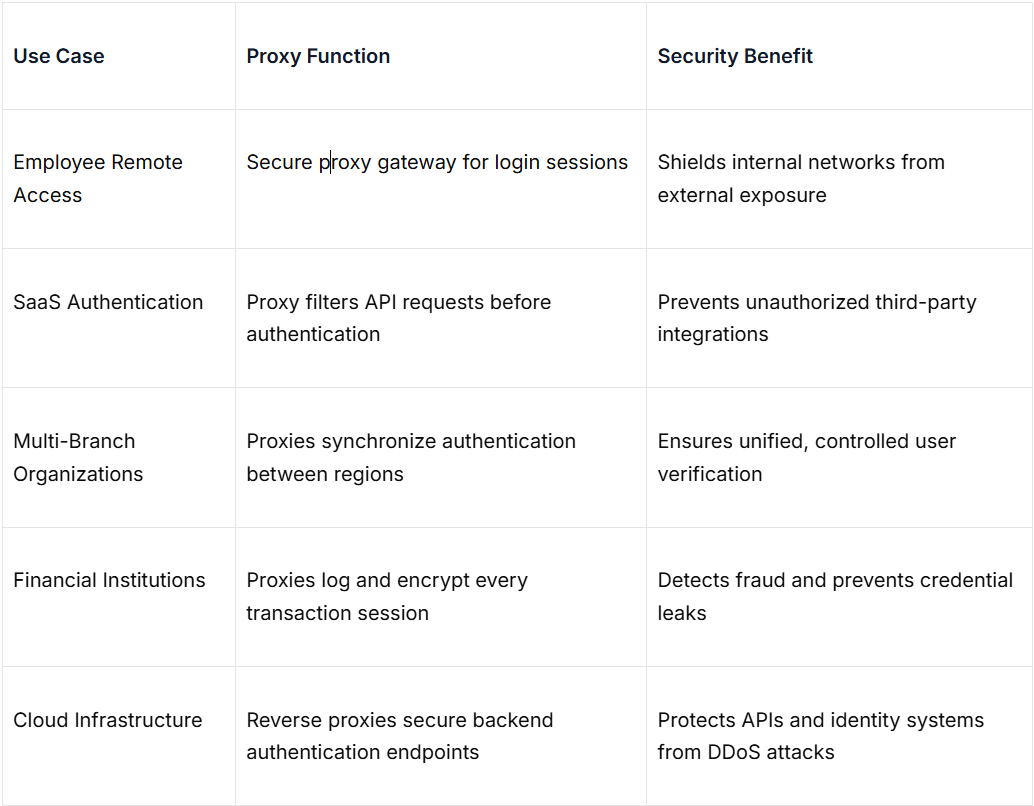The height and width of the screenshot is (806, 1034).
Task: Click the "Prevents unauthorized third-party integrations" cell
Action: (x=816, y=318)
